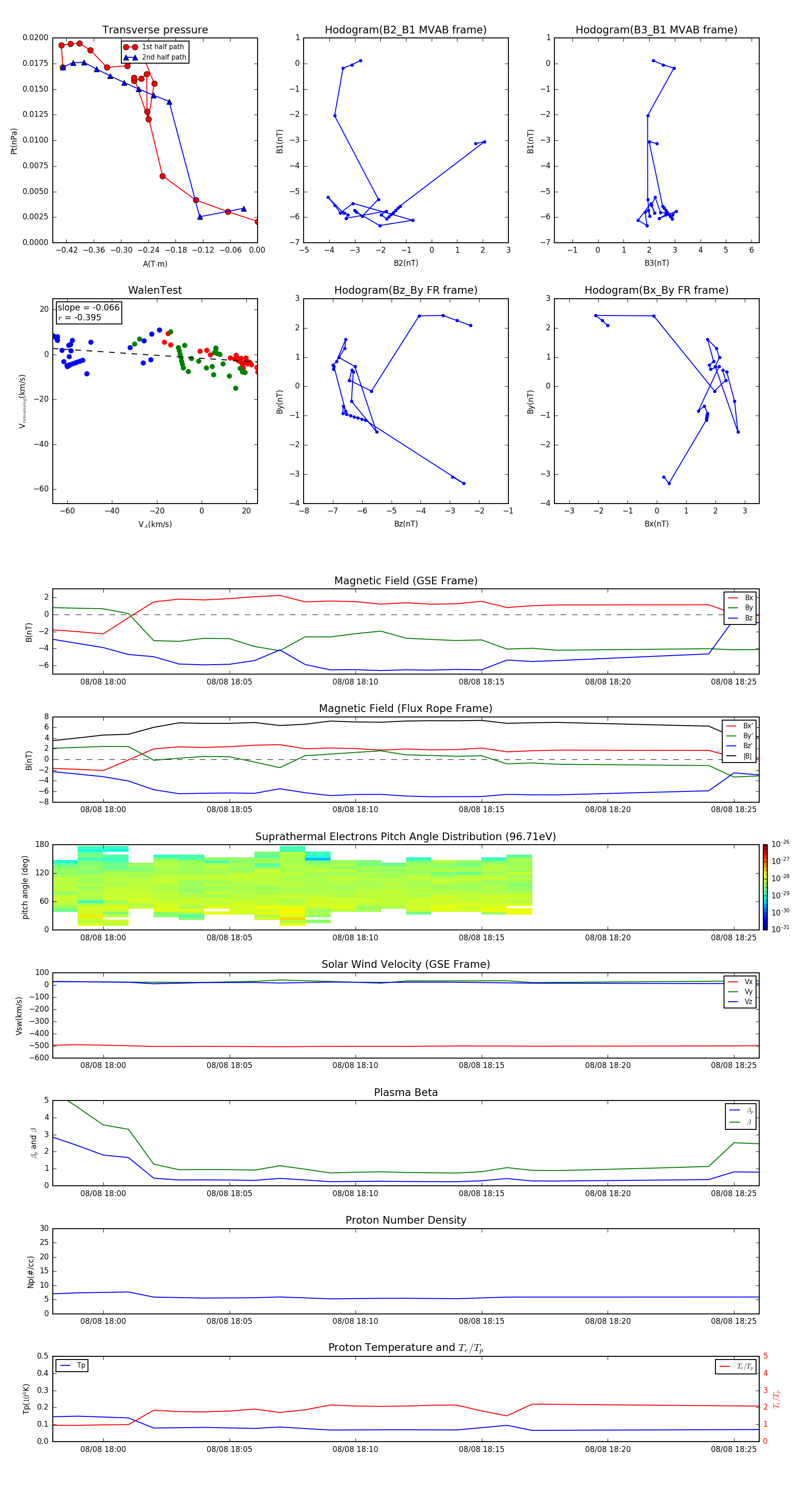
Task: Click the "Vsw(km/s)" y-axis label
Action: [x=18, y=1016]
